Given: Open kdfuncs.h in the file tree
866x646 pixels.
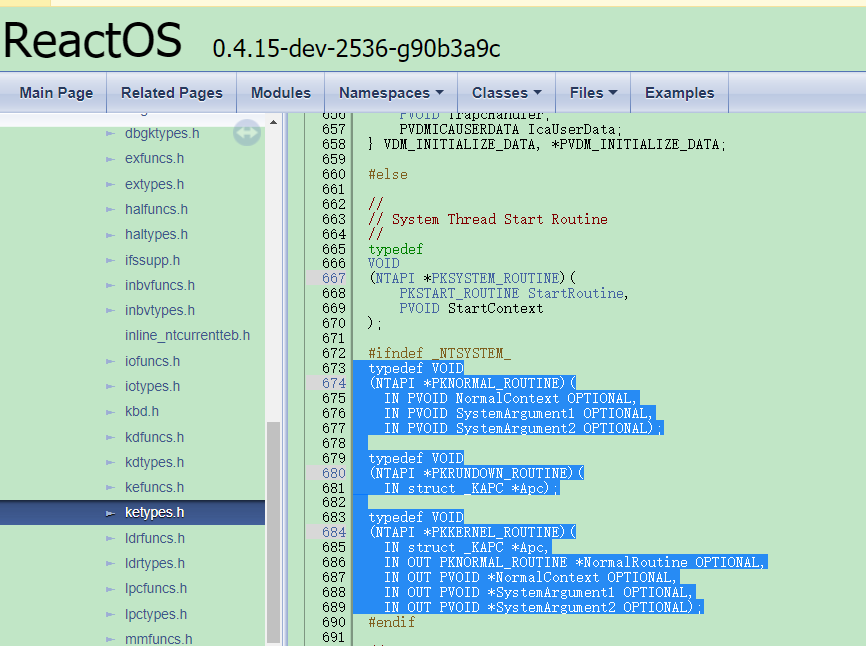Looking at the screenshot, I should (x=154, y=437).
